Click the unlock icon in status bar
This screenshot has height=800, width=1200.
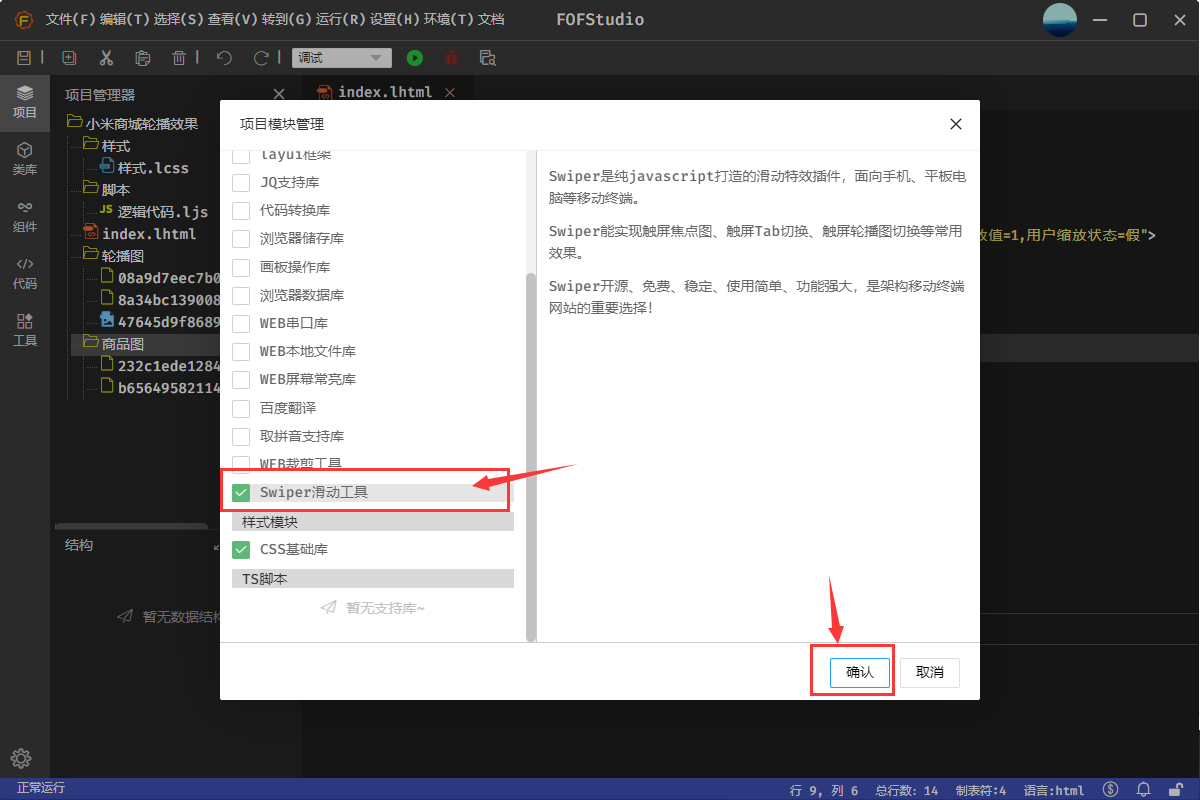pyautogui.click(x=1176, y=790)
